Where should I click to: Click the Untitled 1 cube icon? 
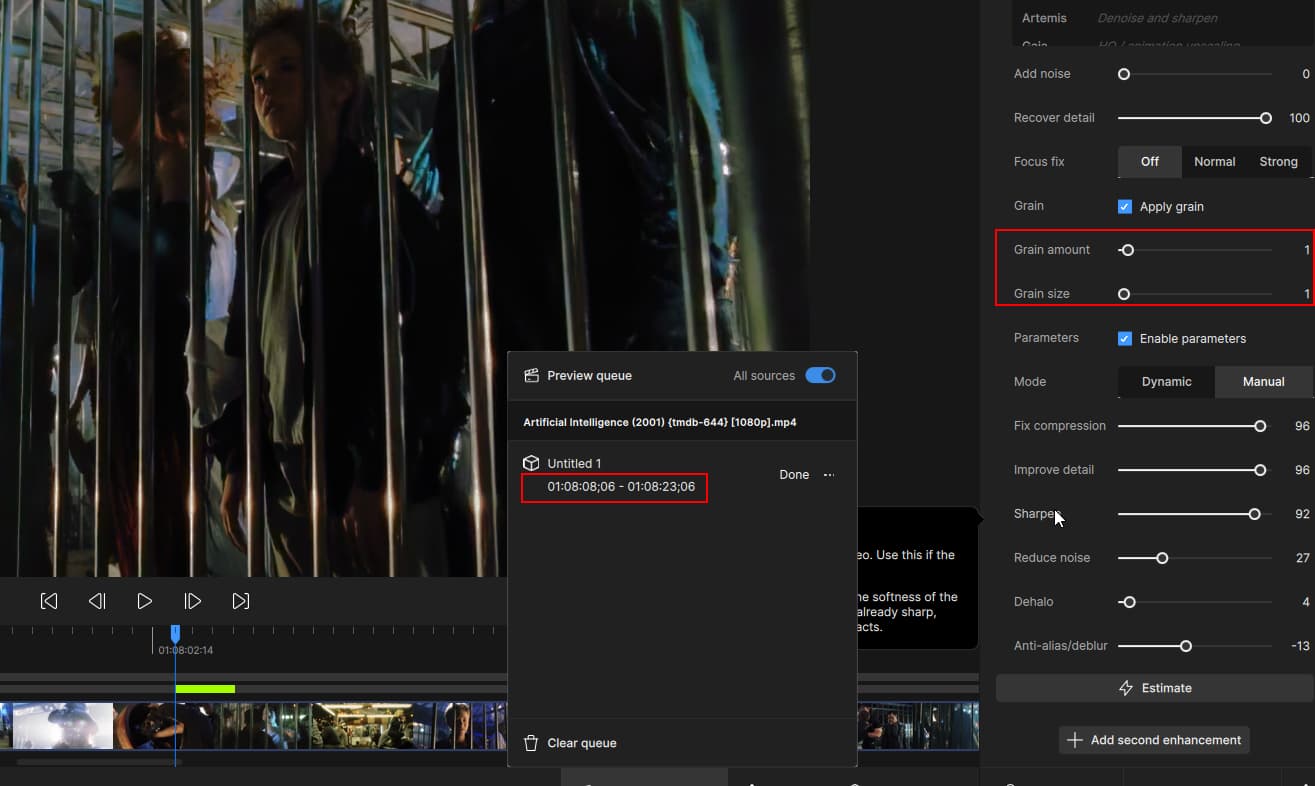coord(531,463)
